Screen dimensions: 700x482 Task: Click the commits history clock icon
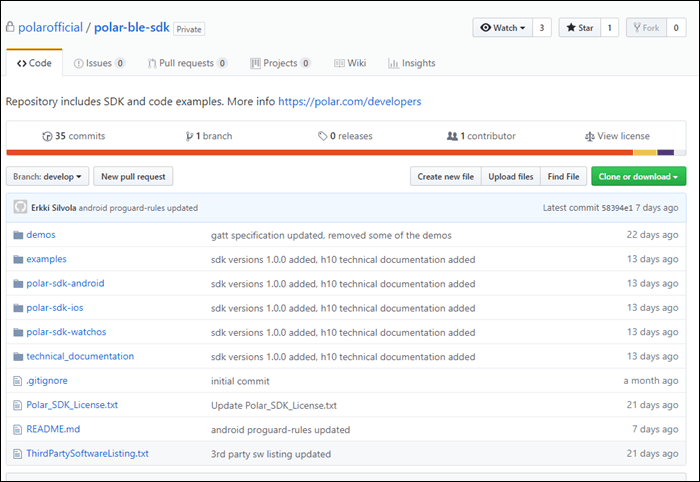pos(47,136)
